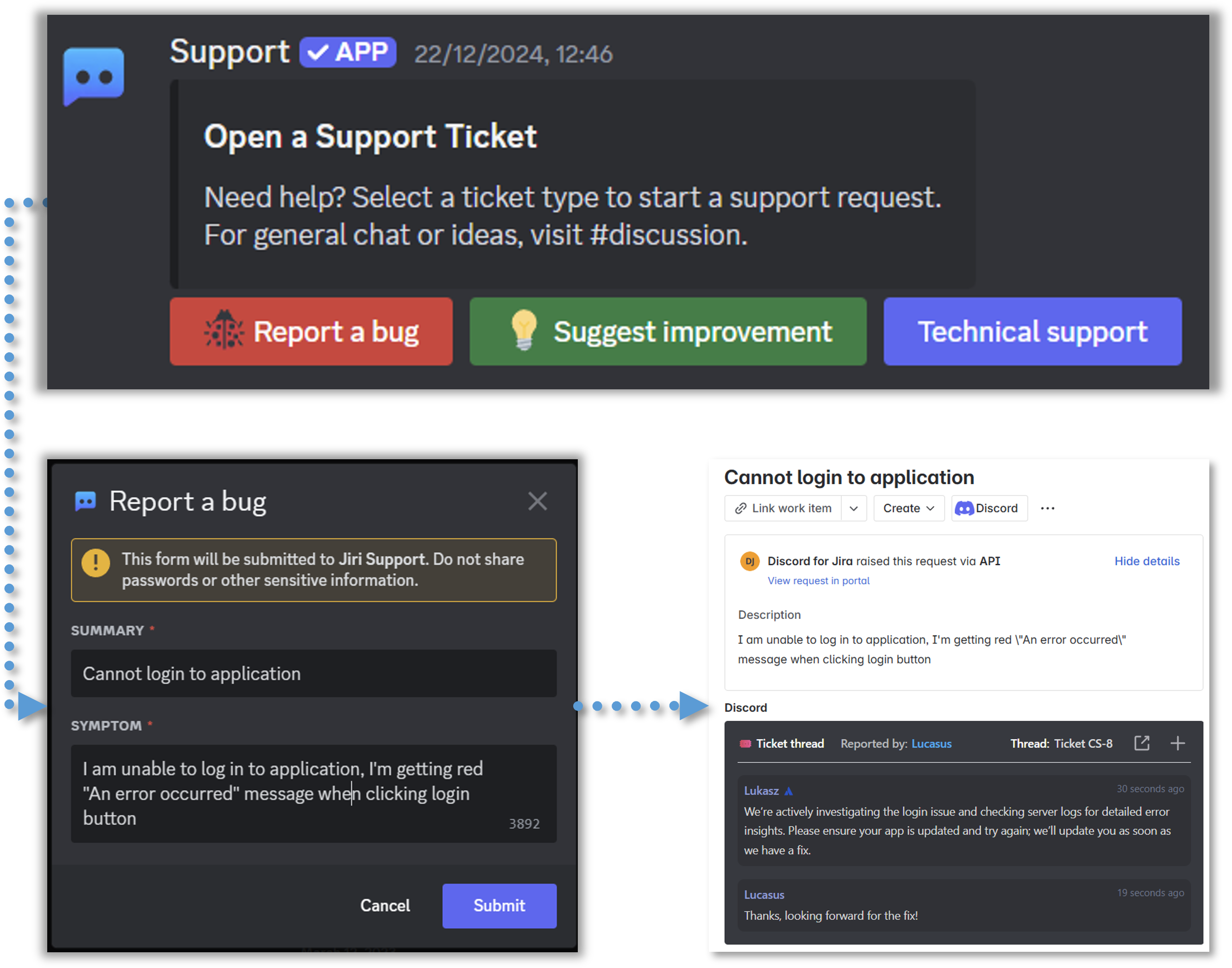Open the more actions (...) menu
The image size is (1232, 968).
point(1048,508)
